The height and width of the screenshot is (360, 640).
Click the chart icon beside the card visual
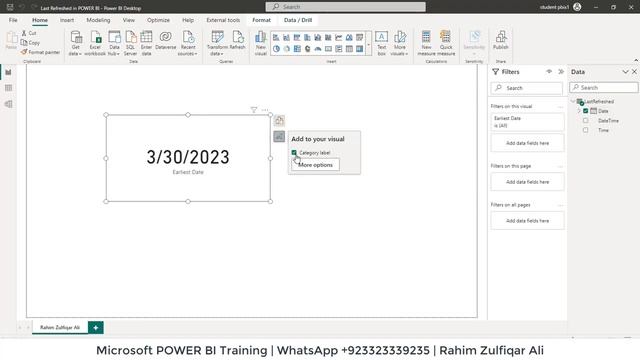coord(279,136)
